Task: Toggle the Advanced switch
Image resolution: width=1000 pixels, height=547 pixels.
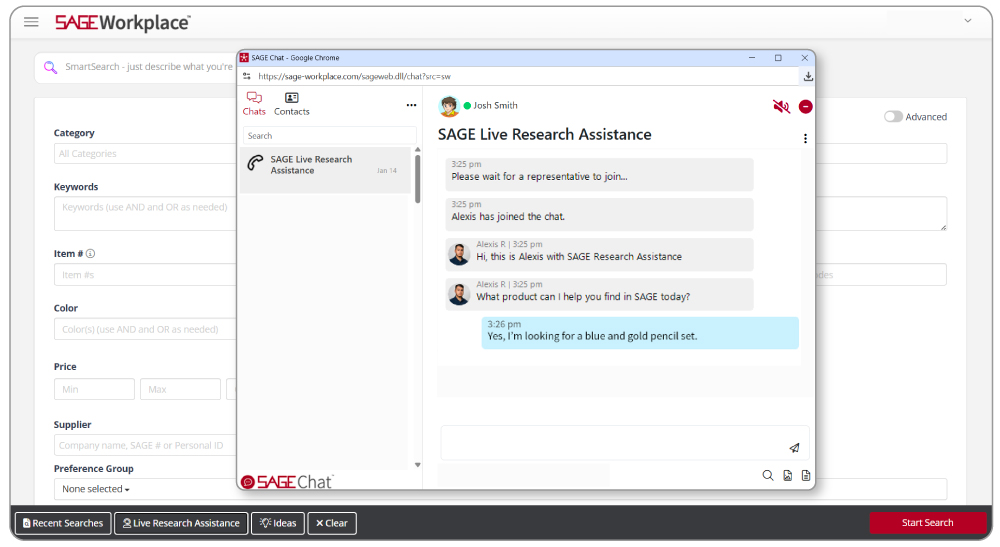Action: click(893, 117)
